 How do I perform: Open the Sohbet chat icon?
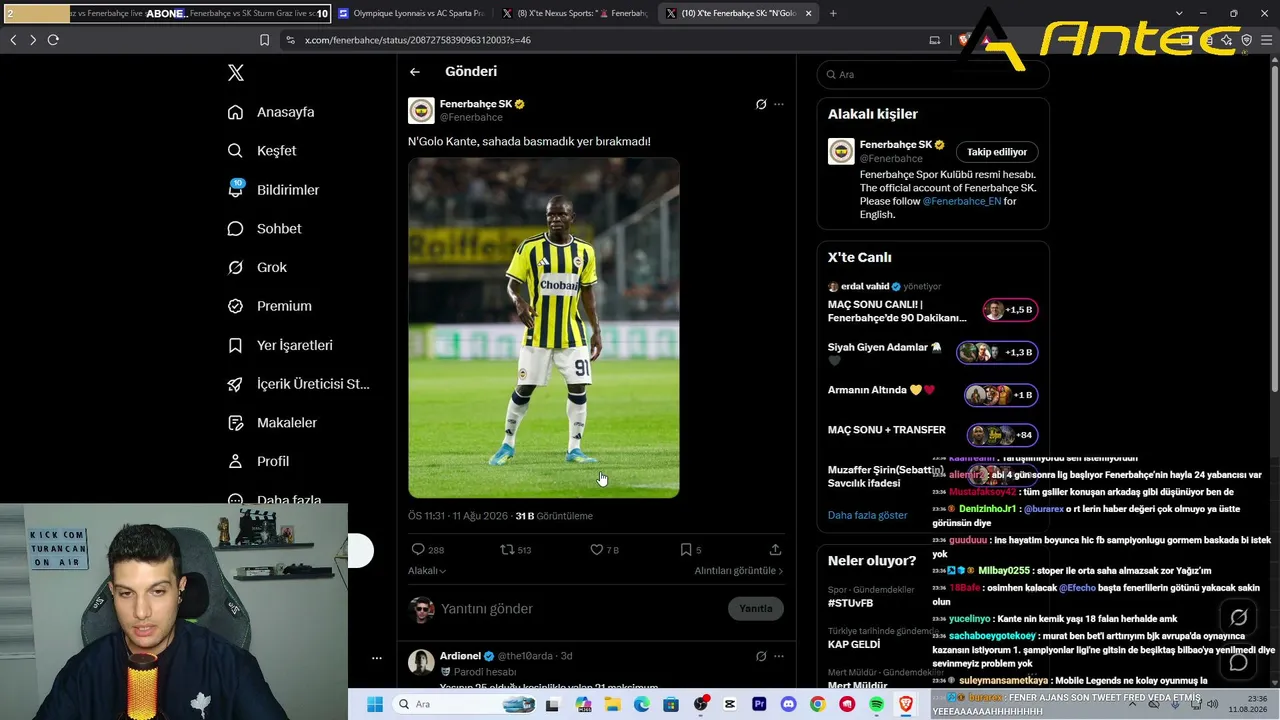(x=235, y=229)
